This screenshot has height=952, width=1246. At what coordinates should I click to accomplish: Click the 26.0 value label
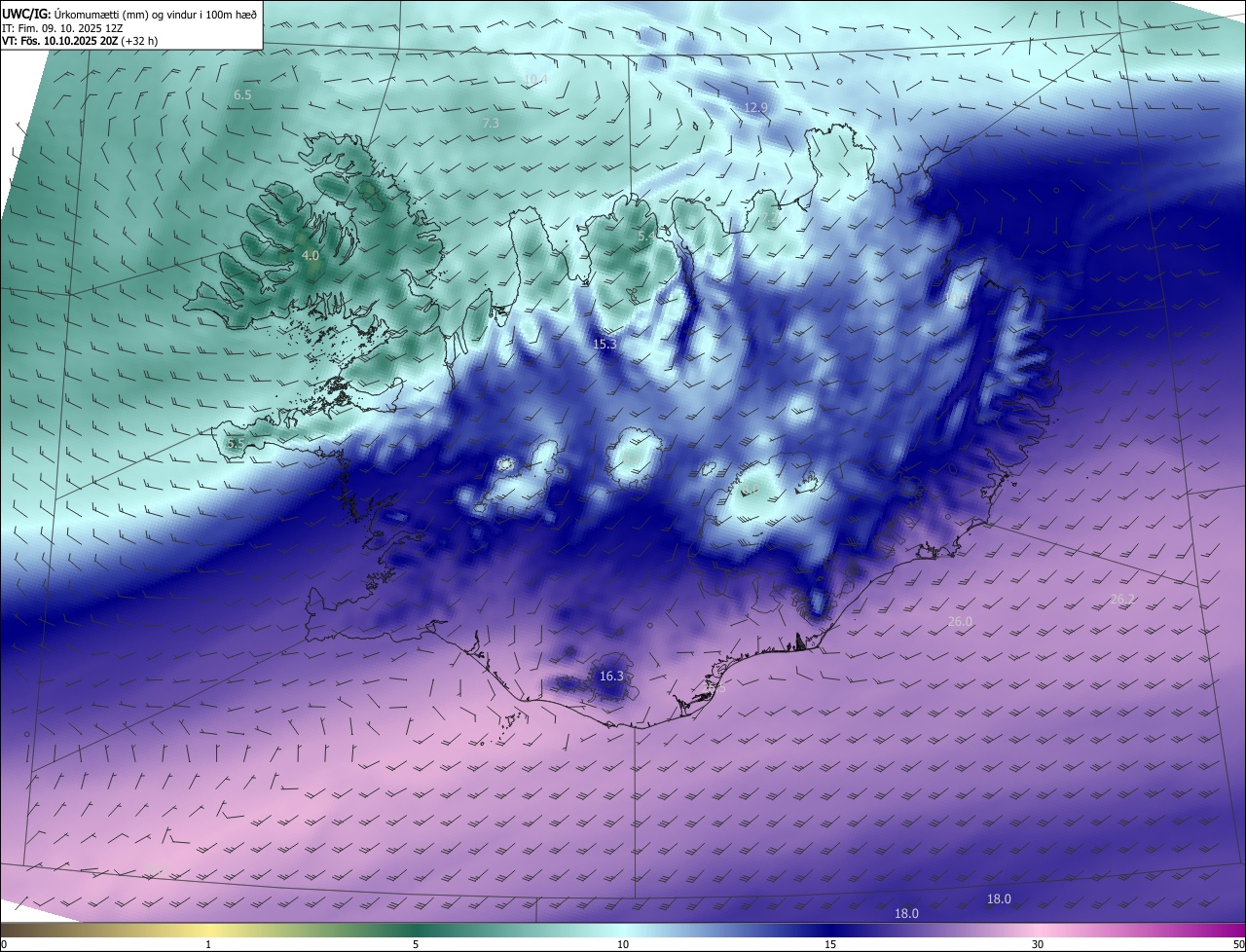click(x=960, y=621)
